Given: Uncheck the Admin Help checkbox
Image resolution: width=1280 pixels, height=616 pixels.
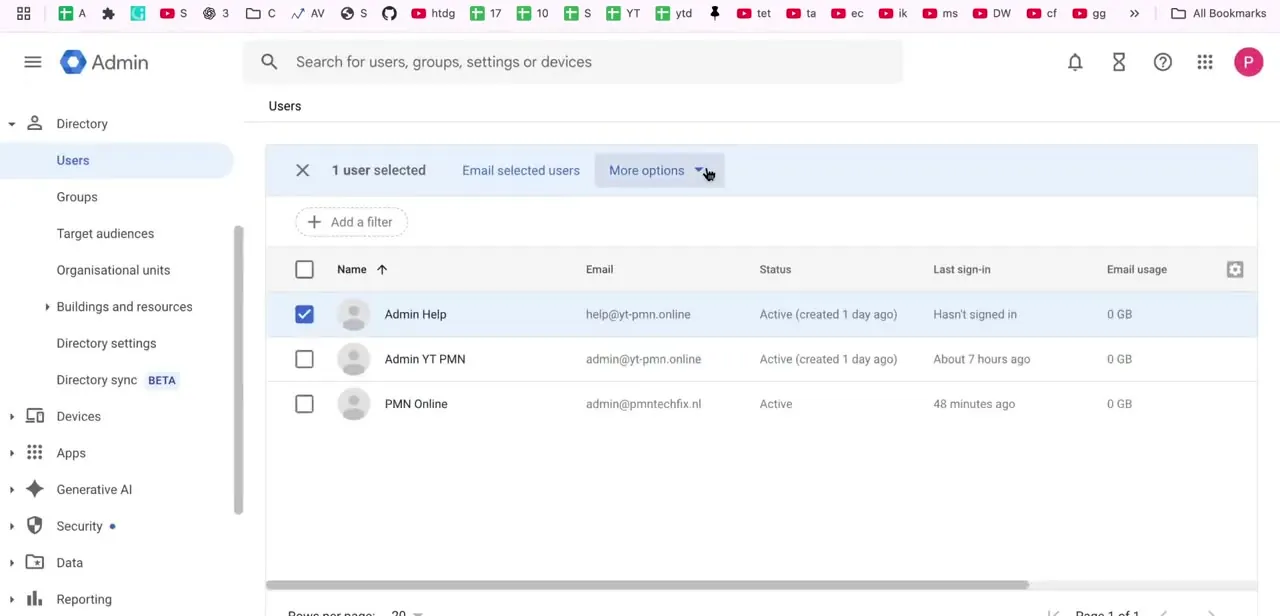Looking at the screenshot, I should click(x=304, y=314).
